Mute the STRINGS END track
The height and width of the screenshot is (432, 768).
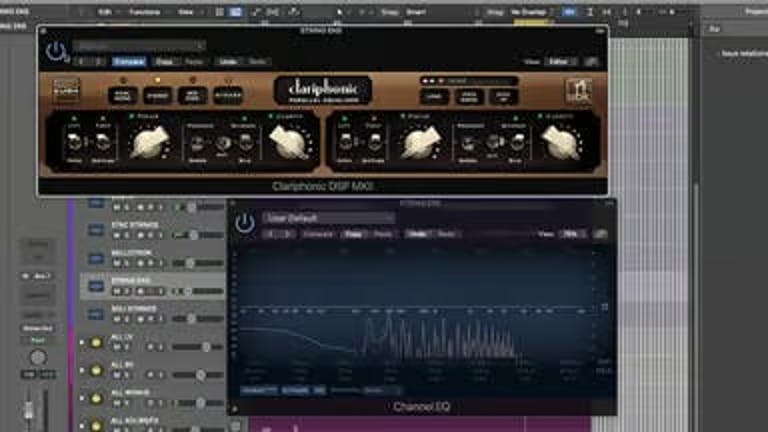point(117,291)
